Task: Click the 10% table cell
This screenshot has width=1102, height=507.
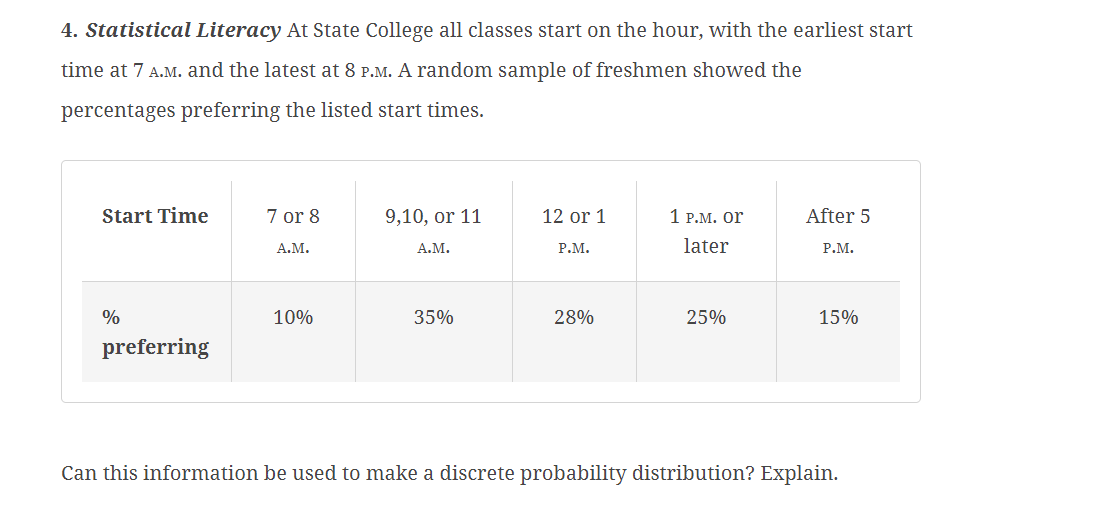Action: 293,332
